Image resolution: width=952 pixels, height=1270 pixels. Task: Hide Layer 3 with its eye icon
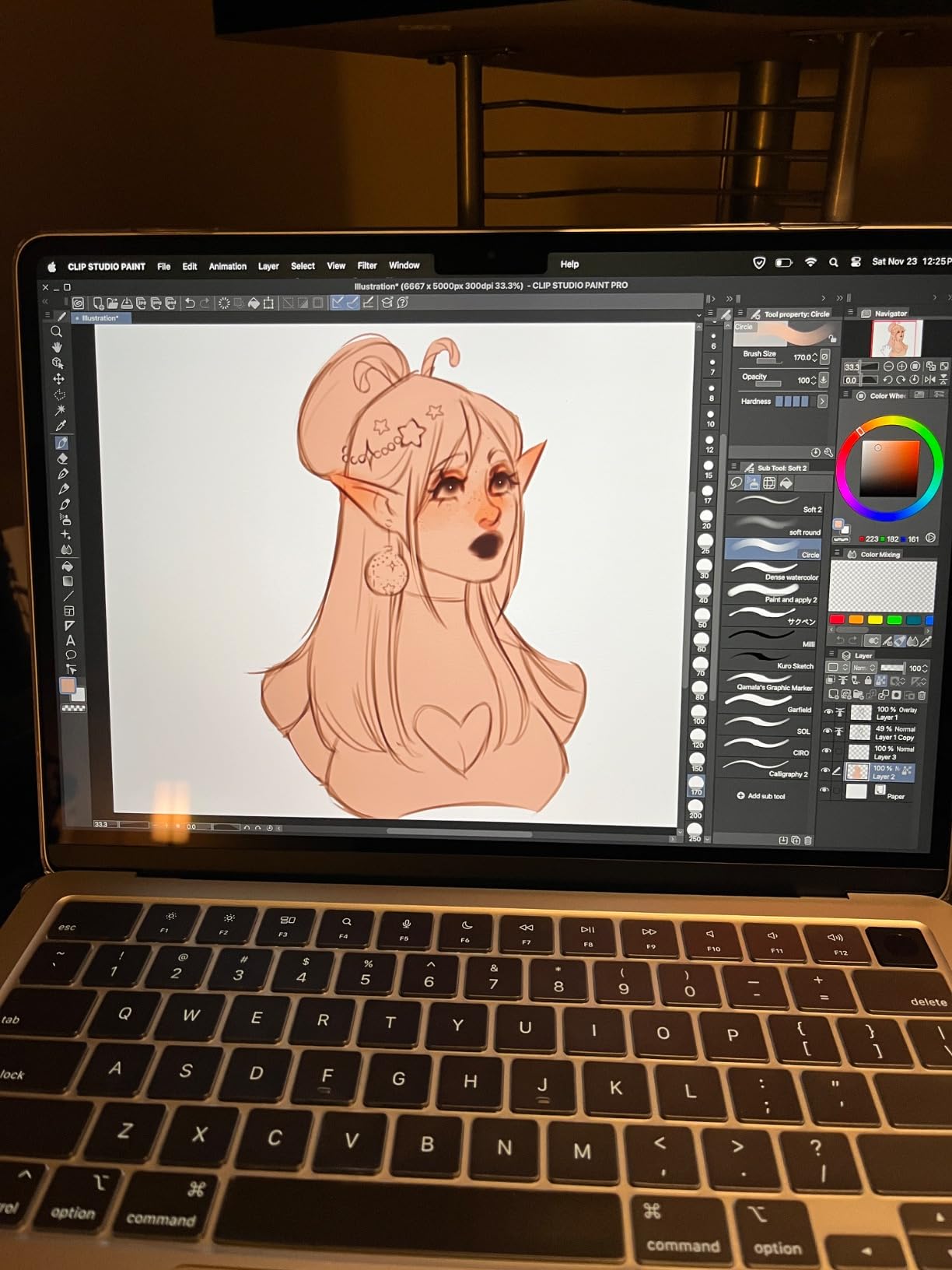point(827,751)
